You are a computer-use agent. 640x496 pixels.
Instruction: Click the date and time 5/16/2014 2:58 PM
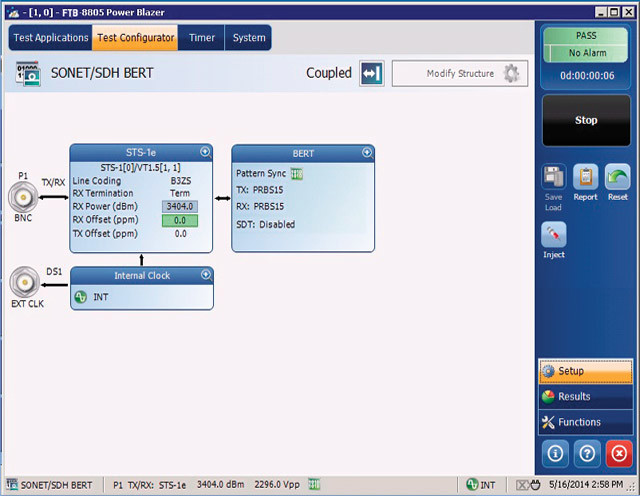click(586, 485)
